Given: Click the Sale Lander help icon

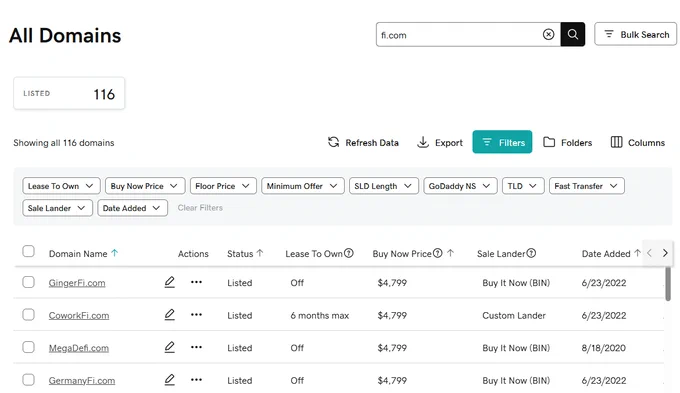Looking at the screenshot, I should click(x=531, y=253).
